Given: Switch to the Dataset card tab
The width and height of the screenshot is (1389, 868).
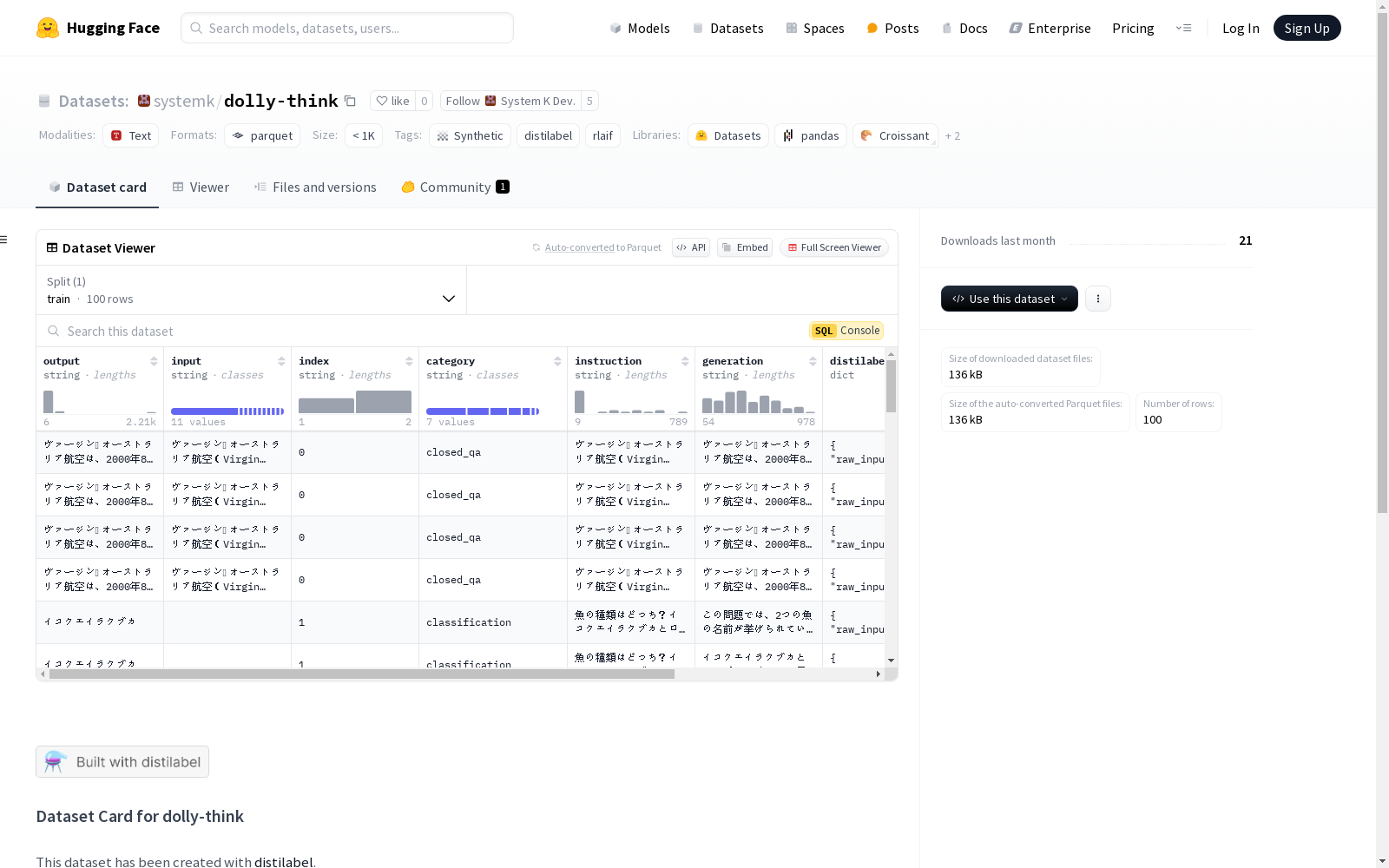Looking at the screenshot, I should click(x=97, y=187).
